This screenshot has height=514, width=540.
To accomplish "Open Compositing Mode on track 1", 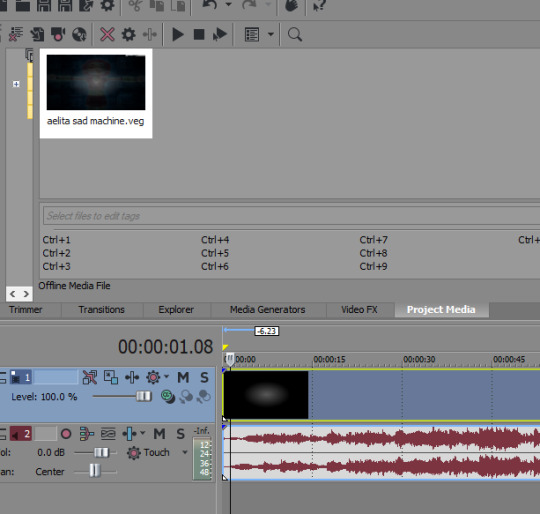I will (168, 396).
